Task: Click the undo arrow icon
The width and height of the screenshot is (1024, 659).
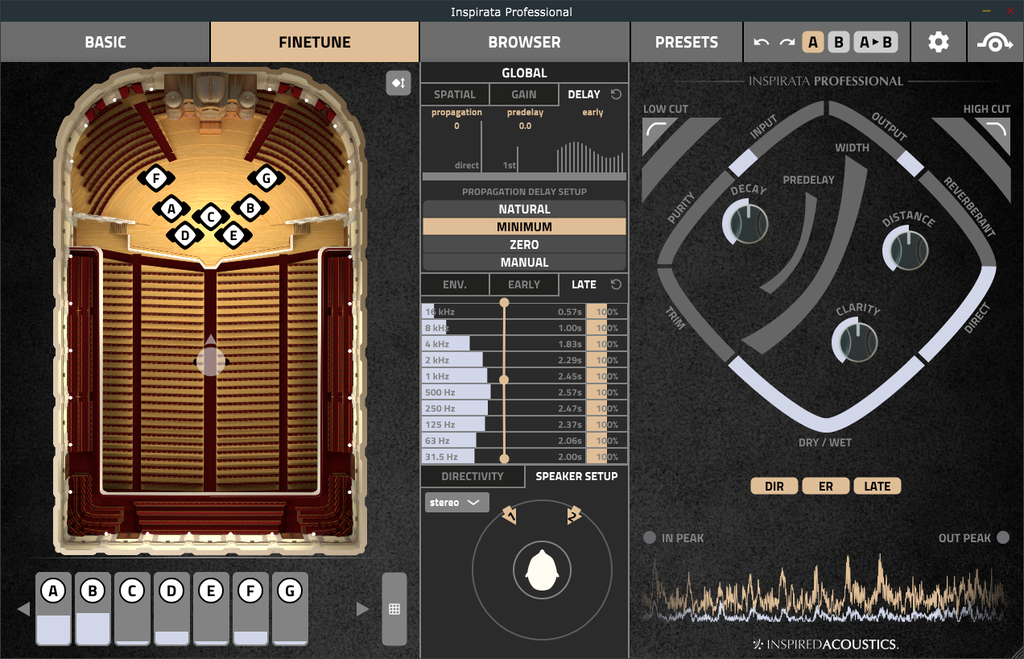Action: tap(761, 42)
